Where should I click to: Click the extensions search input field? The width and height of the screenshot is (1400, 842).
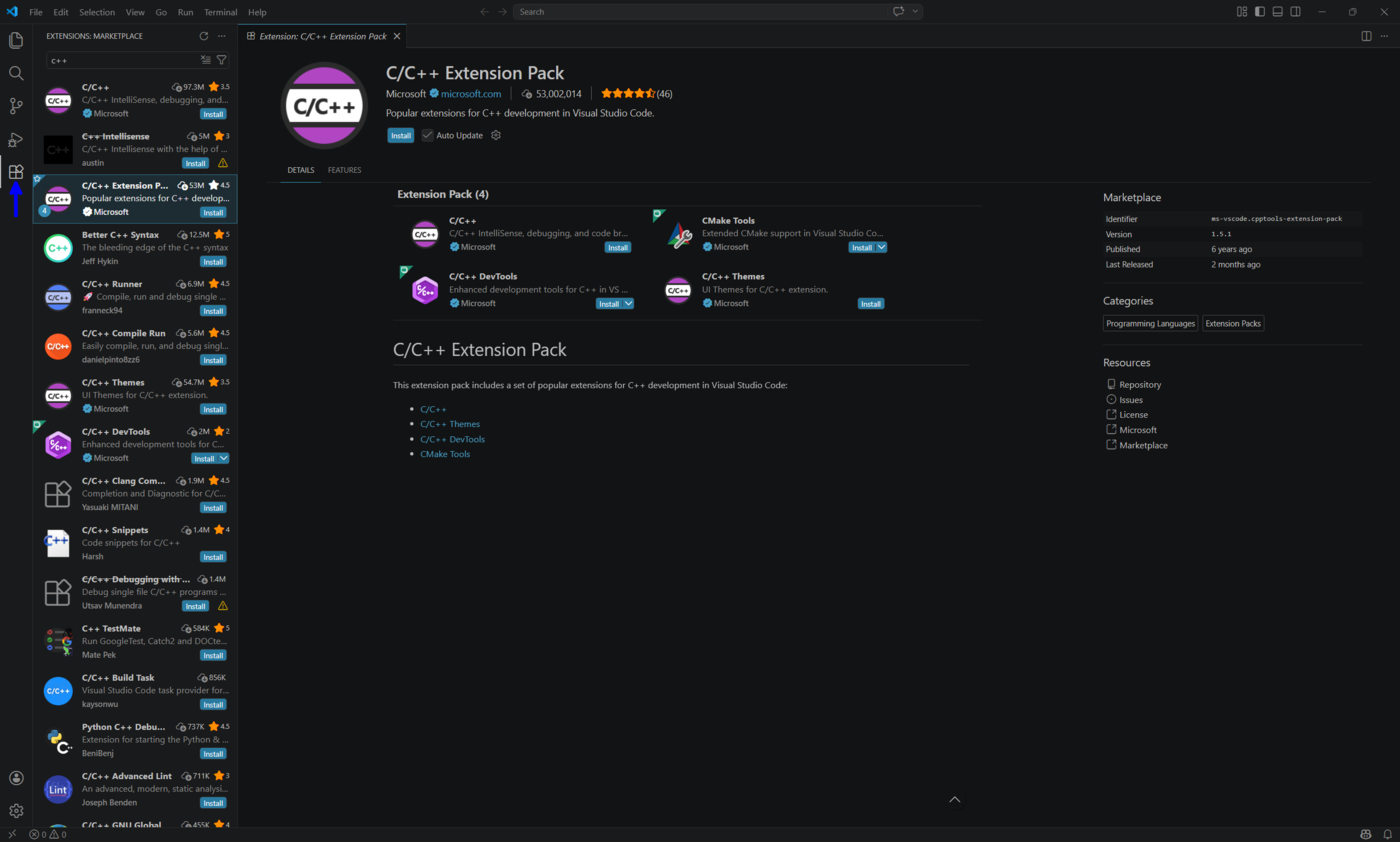(x=120, y=59)
